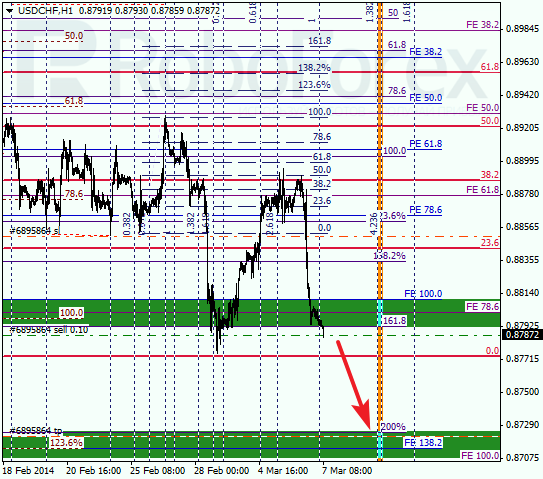This screenshot has width=543, height=479.
Task: Click the current price tag 0.87872
Action: click(x=522, y=335)
